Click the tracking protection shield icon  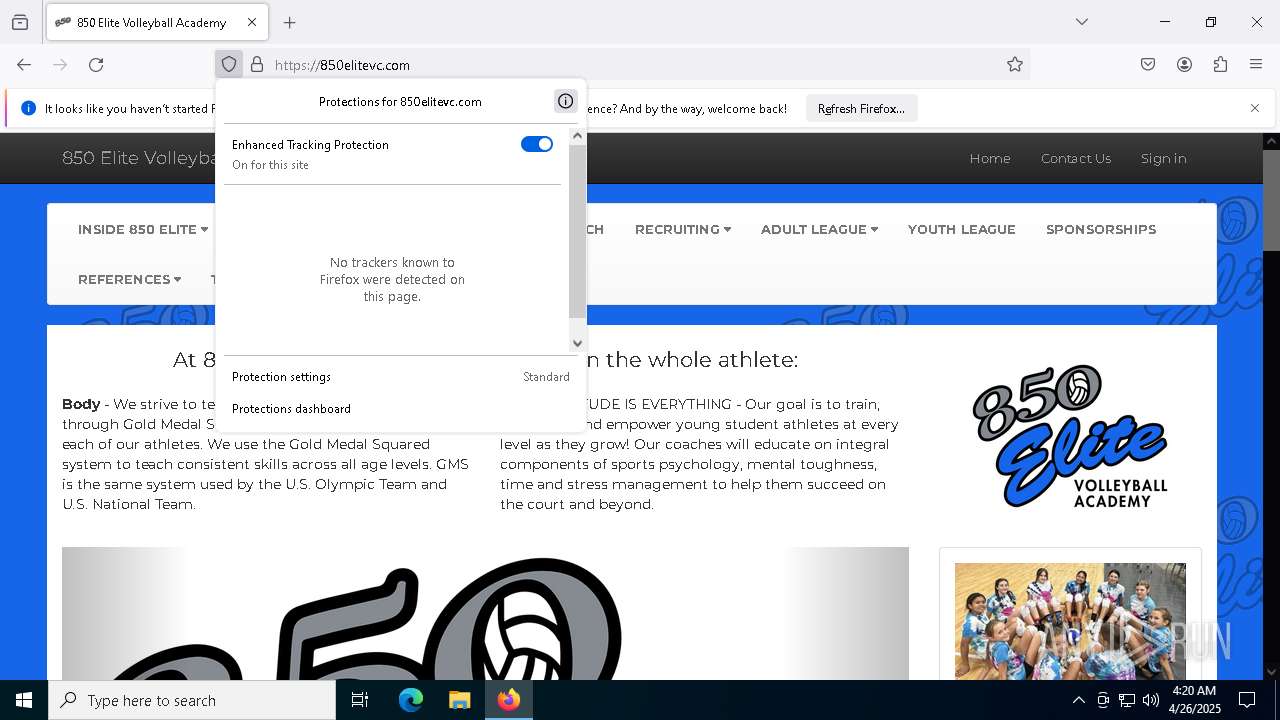229,65
